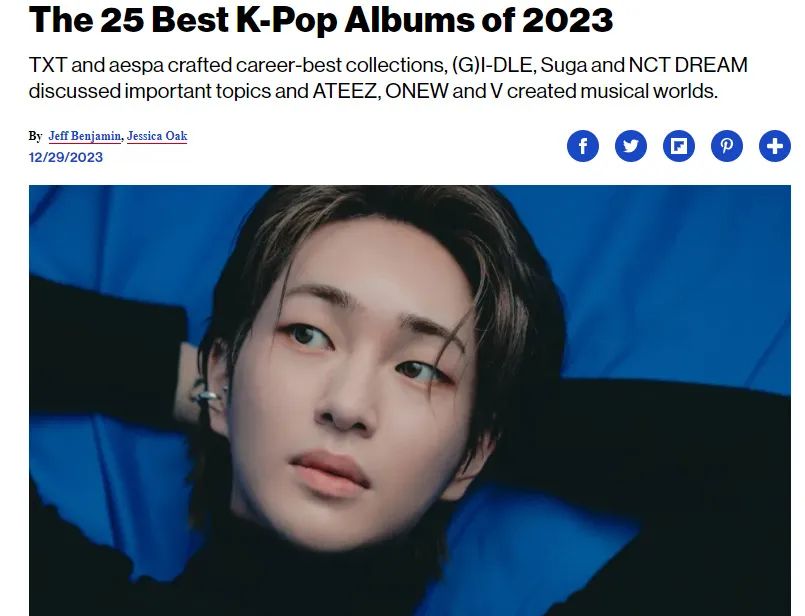The image size is (805, 616).
Task: Click the "By" byline label
Action: click(35, 136)
